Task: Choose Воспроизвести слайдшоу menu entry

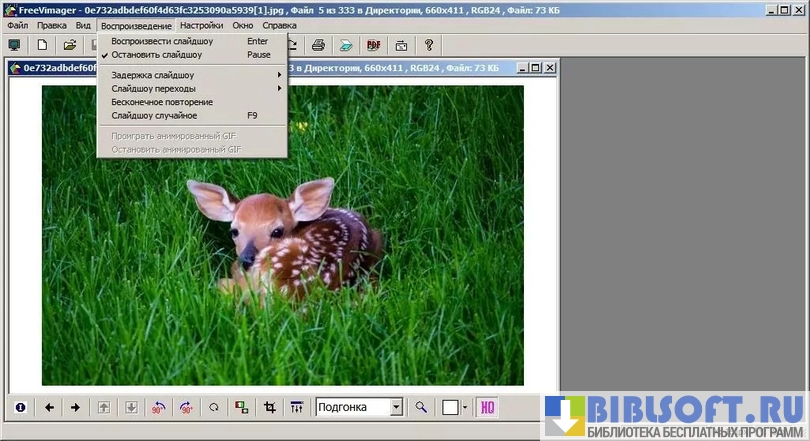Action: point(162,41)
